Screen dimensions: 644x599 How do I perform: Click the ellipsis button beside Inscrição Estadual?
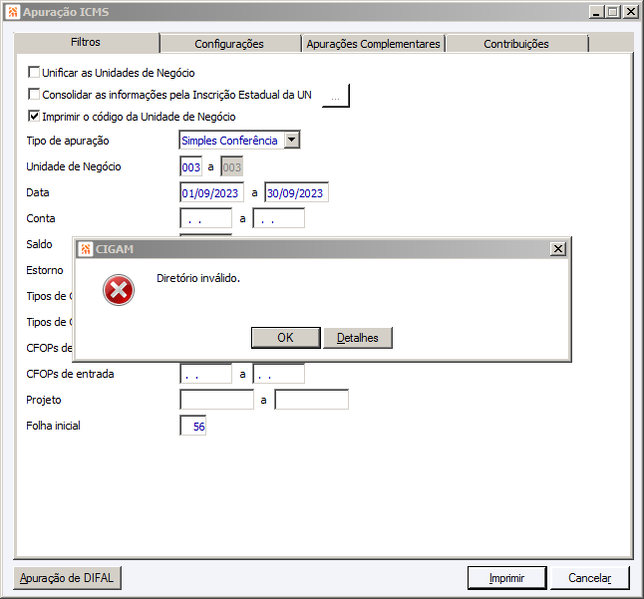336,96
